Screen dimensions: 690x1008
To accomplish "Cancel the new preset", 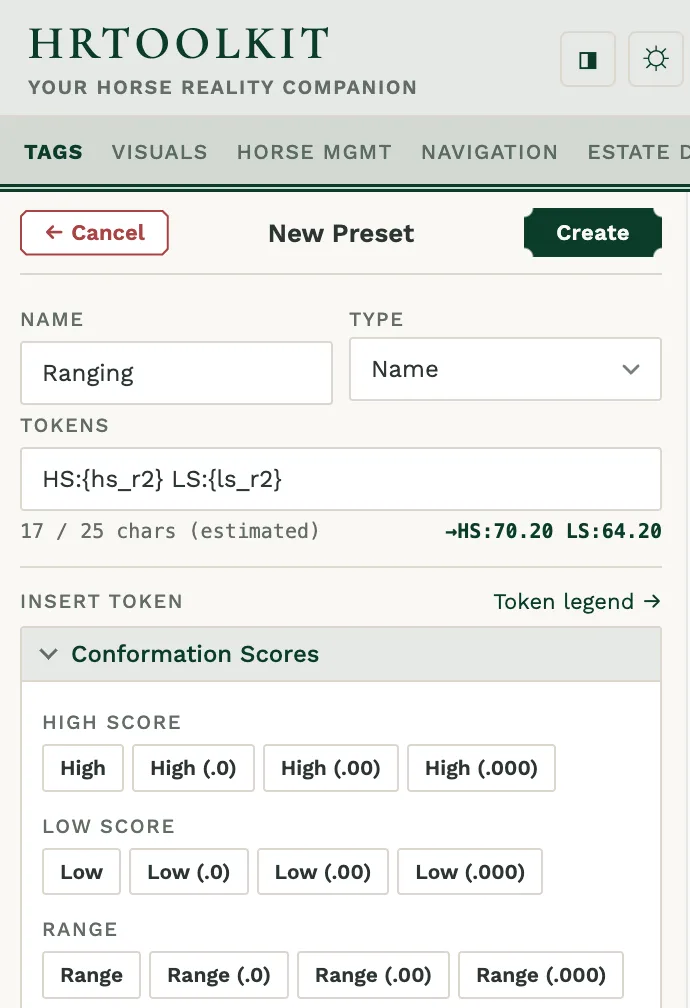I will (95, 233).
